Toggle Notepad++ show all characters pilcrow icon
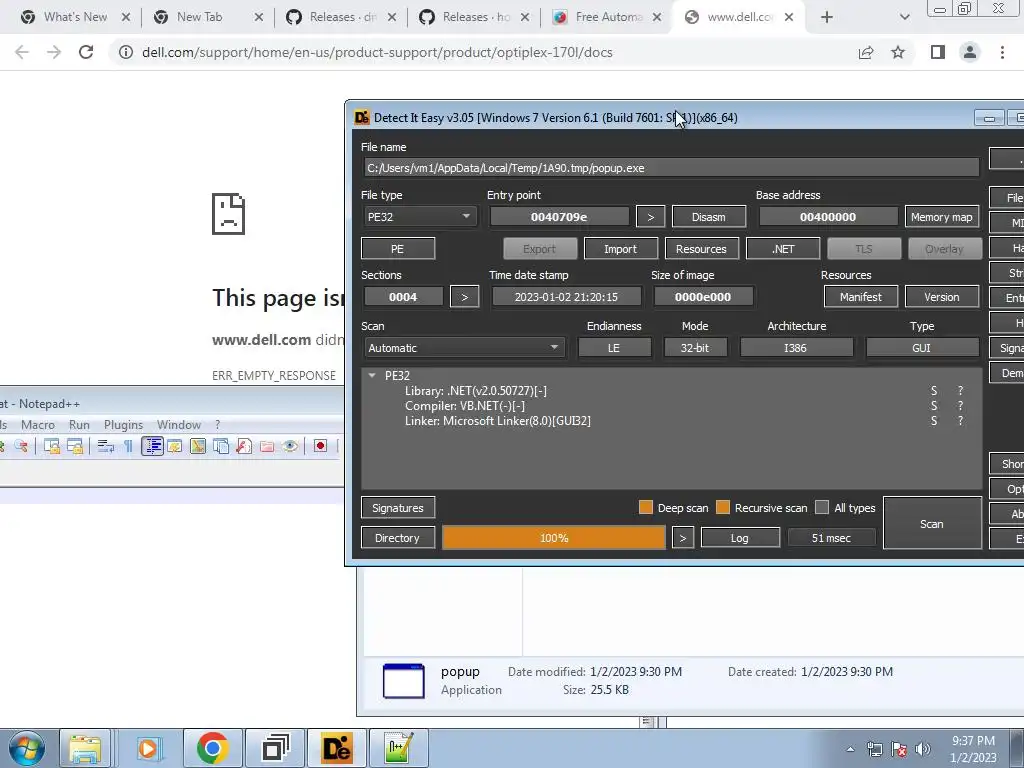 (128, 446)
